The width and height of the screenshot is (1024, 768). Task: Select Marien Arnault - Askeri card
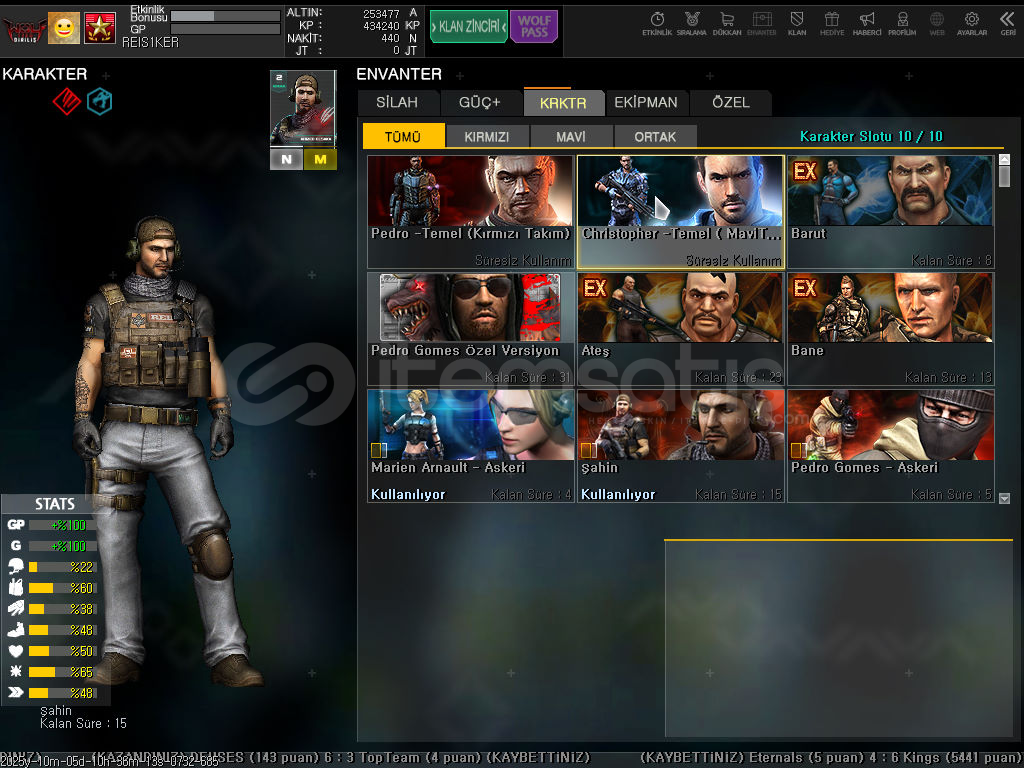coord(470,446)
